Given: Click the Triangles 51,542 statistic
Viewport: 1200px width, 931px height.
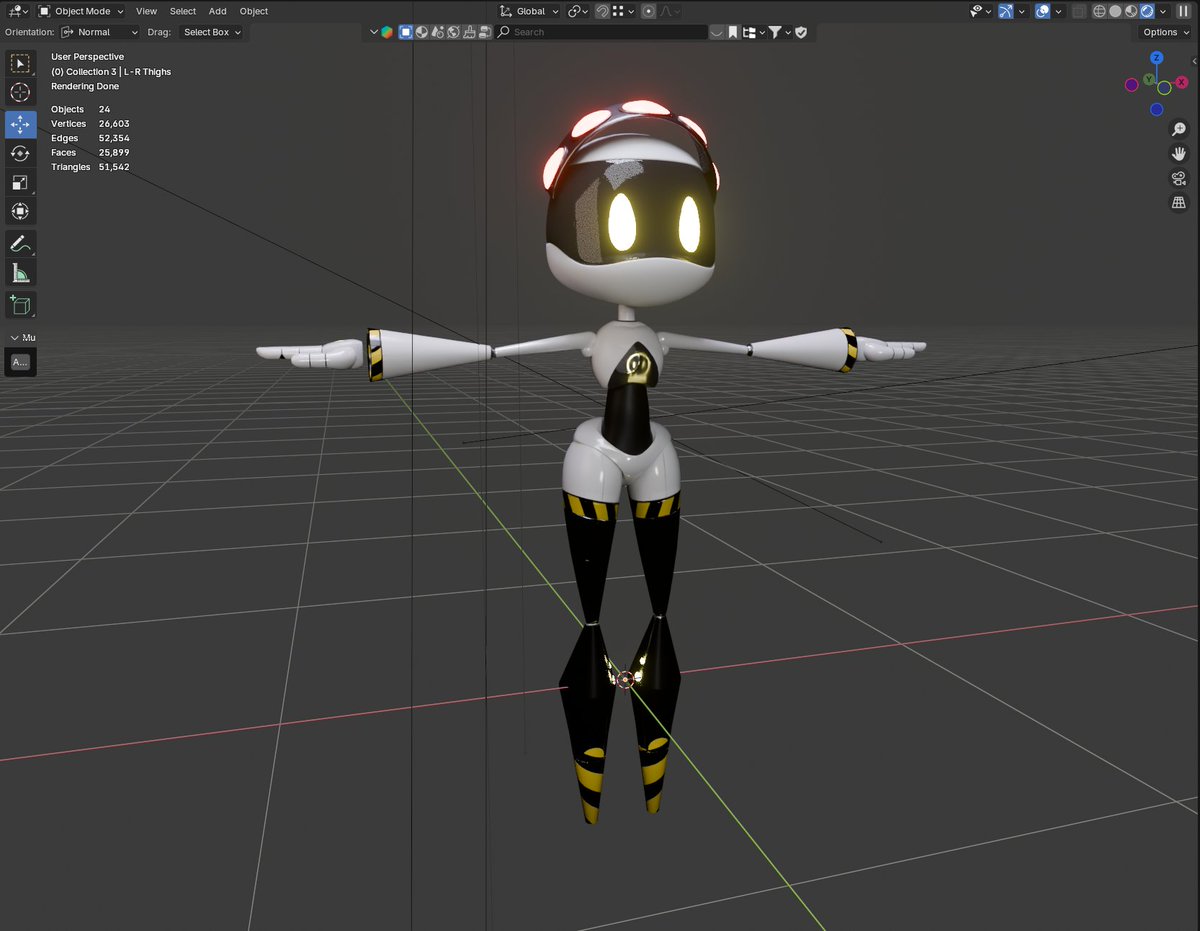Looking at the screenshot, I should point(90,167).
